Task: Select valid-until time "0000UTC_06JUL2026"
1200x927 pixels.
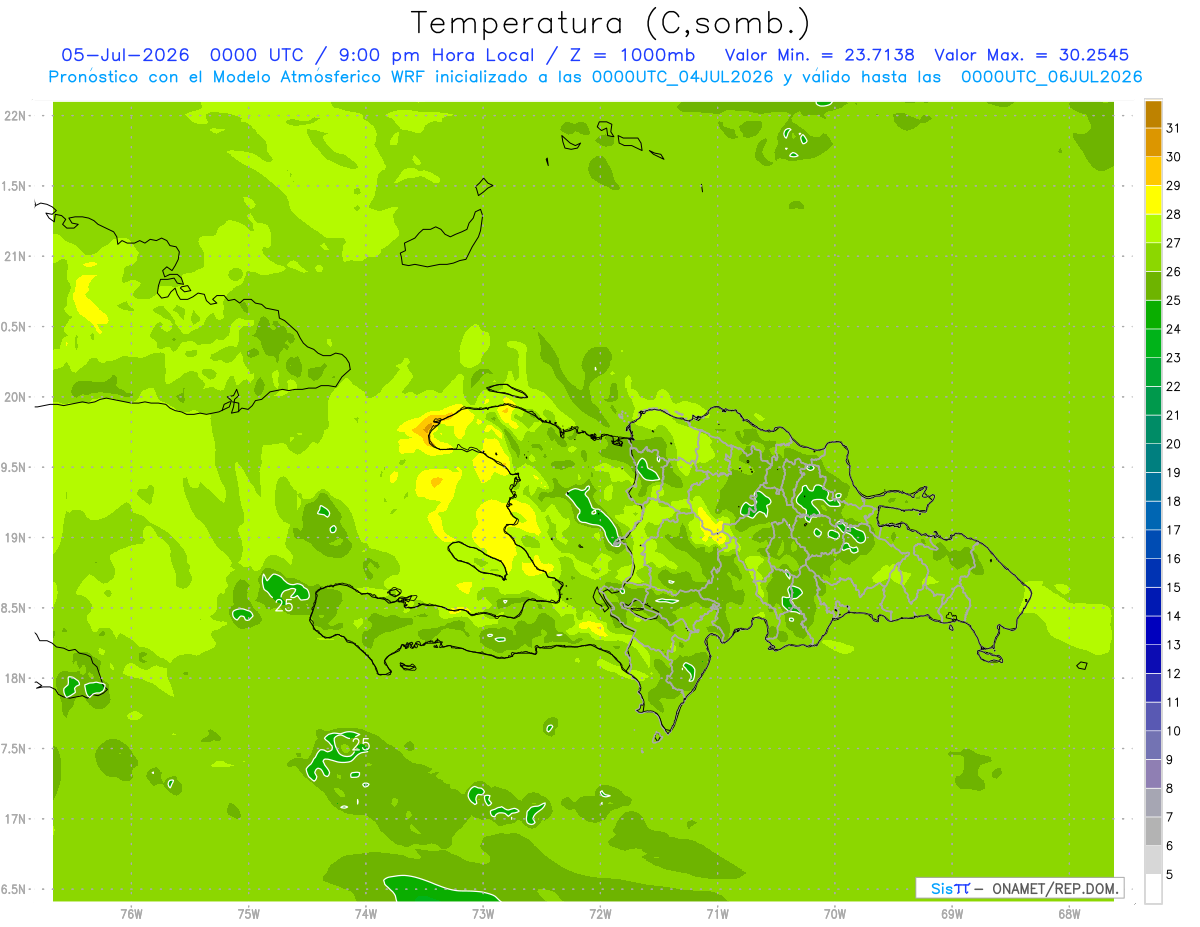Action: [1051, 77]
